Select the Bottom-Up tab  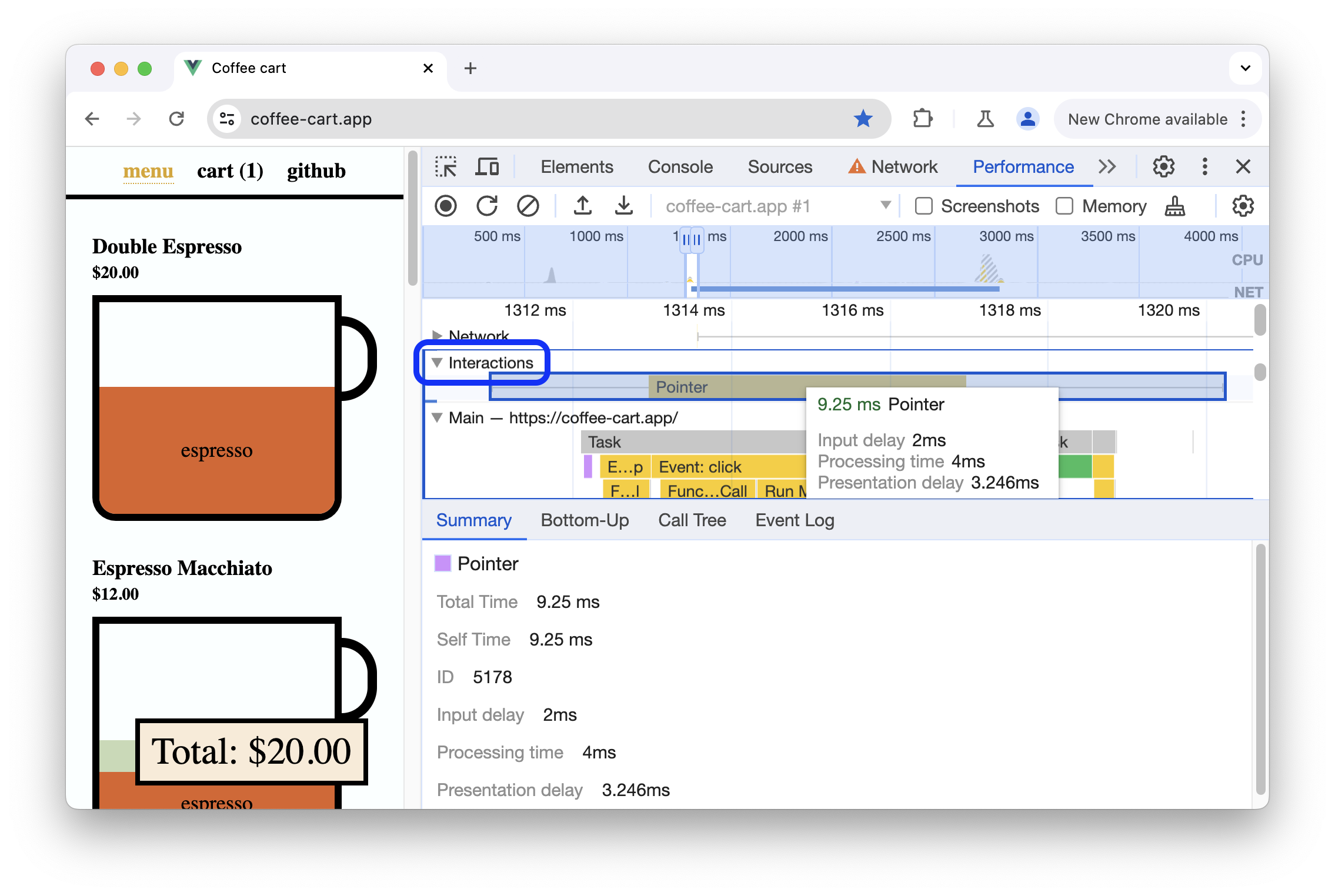tap(585, 520)
